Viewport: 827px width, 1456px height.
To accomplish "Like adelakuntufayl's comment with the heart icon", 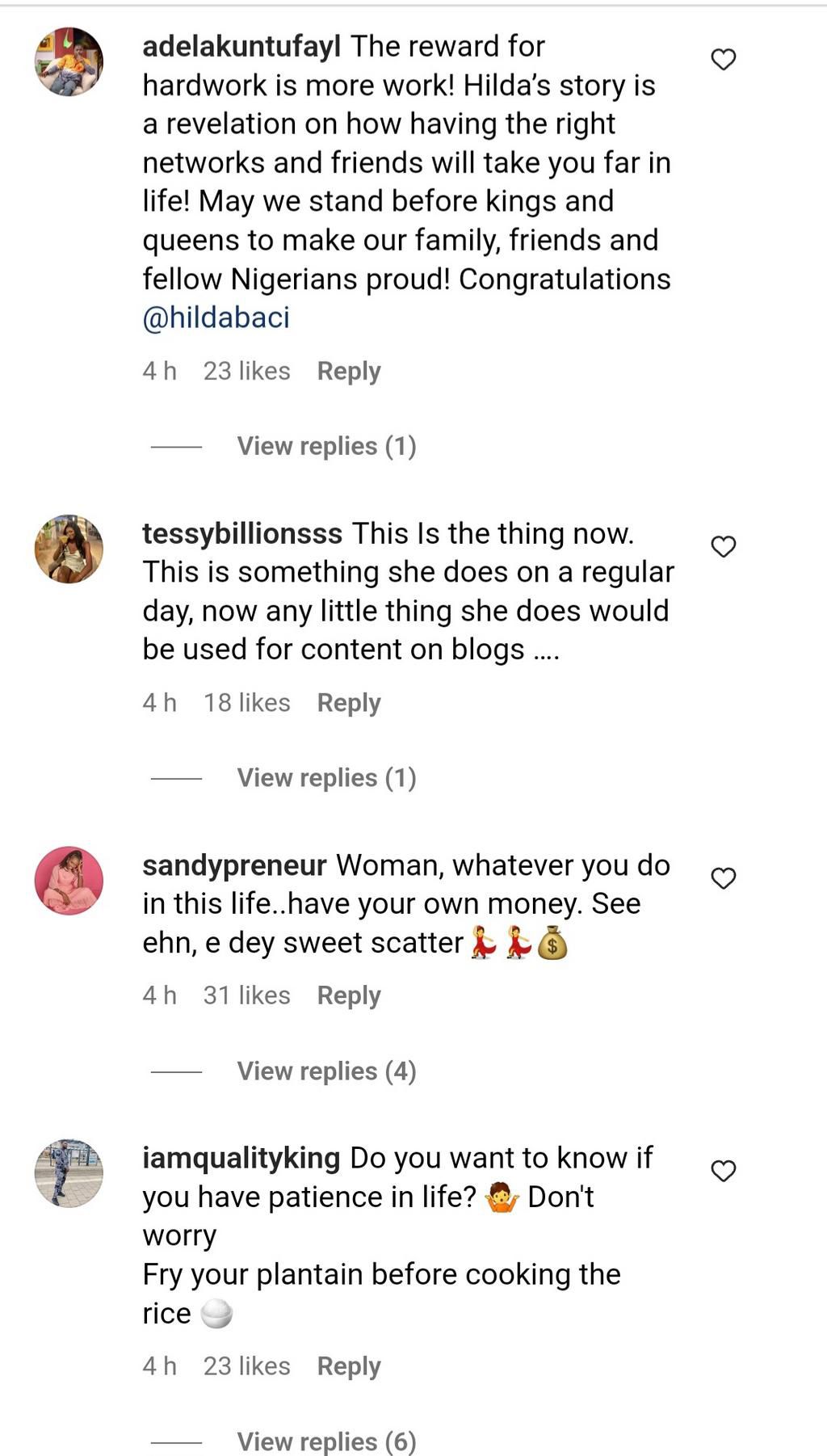I will coord(723,59).
